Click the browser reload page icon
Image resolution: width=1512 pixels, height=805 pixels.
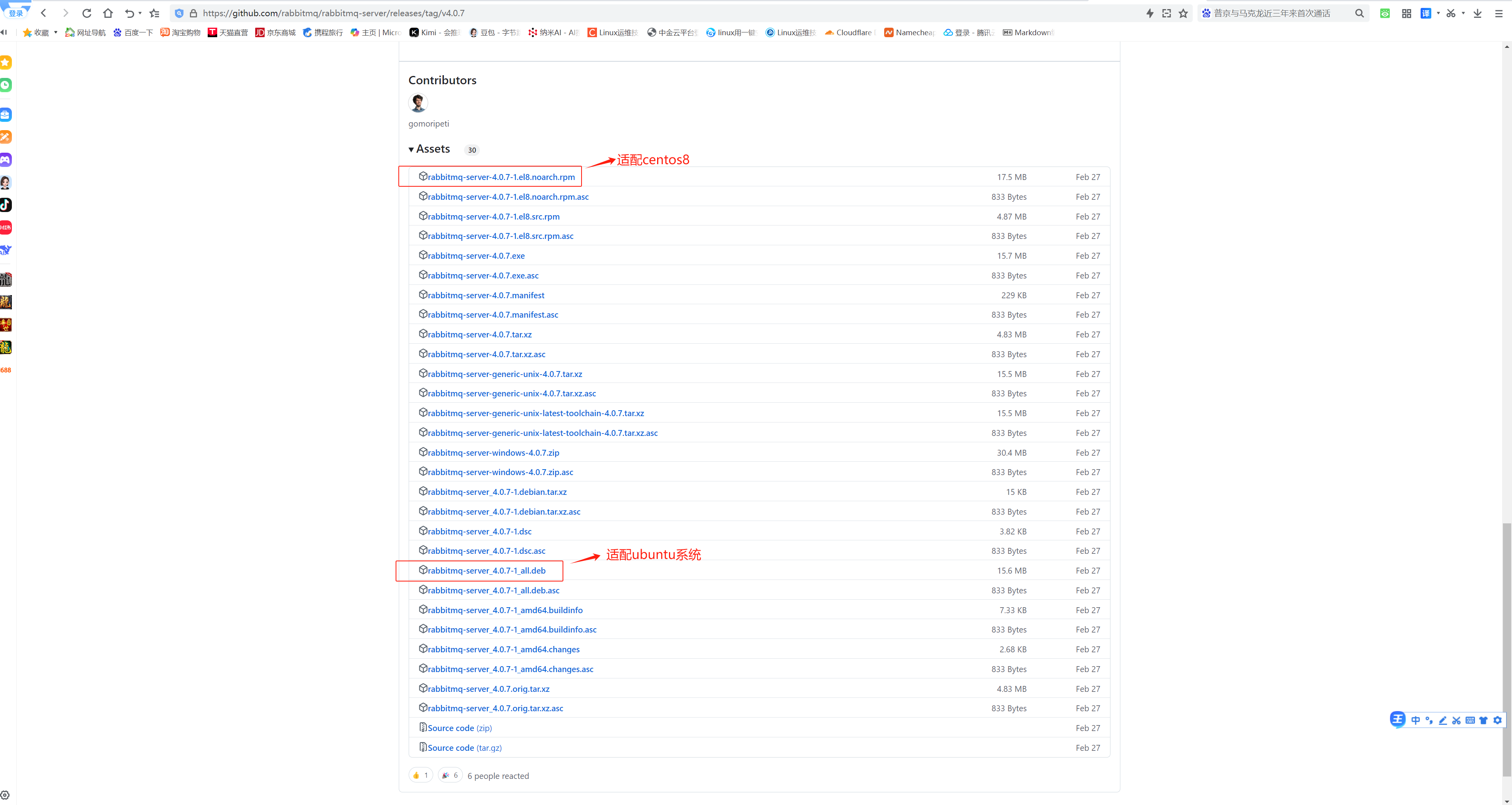tap(86, 13)
